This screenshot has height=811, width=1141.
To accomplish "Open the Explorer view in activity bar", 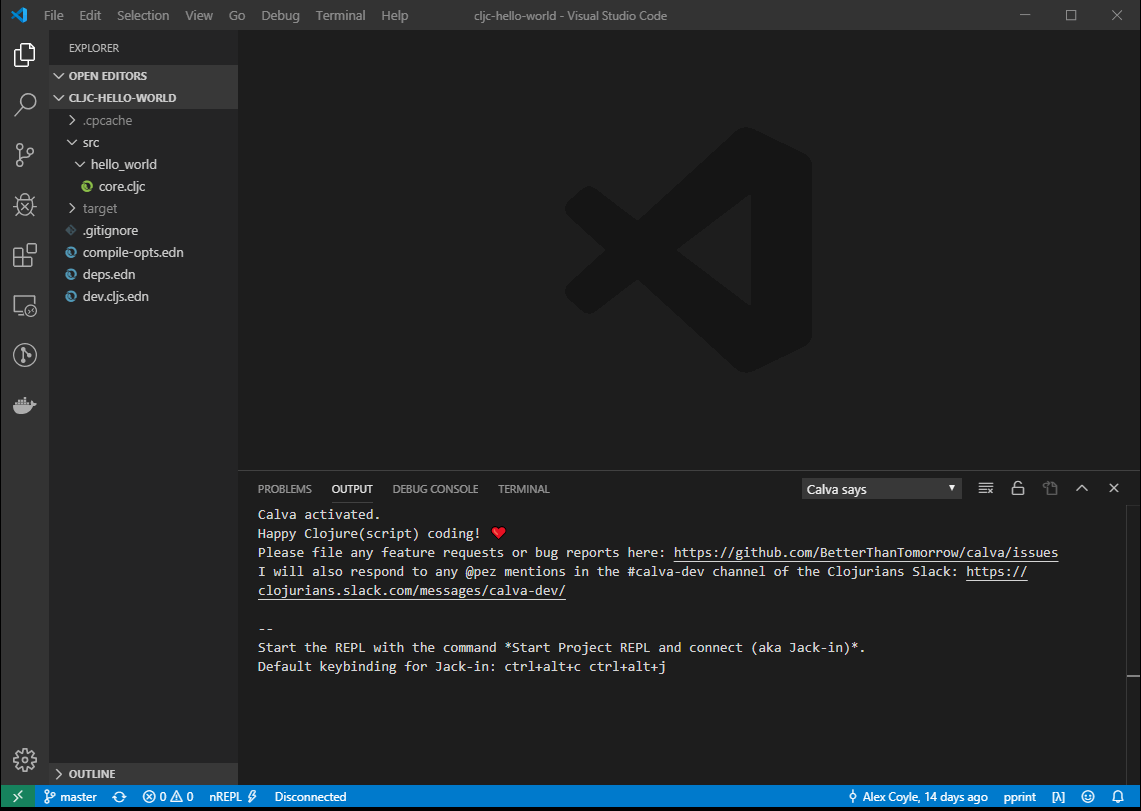I will 25,55.
